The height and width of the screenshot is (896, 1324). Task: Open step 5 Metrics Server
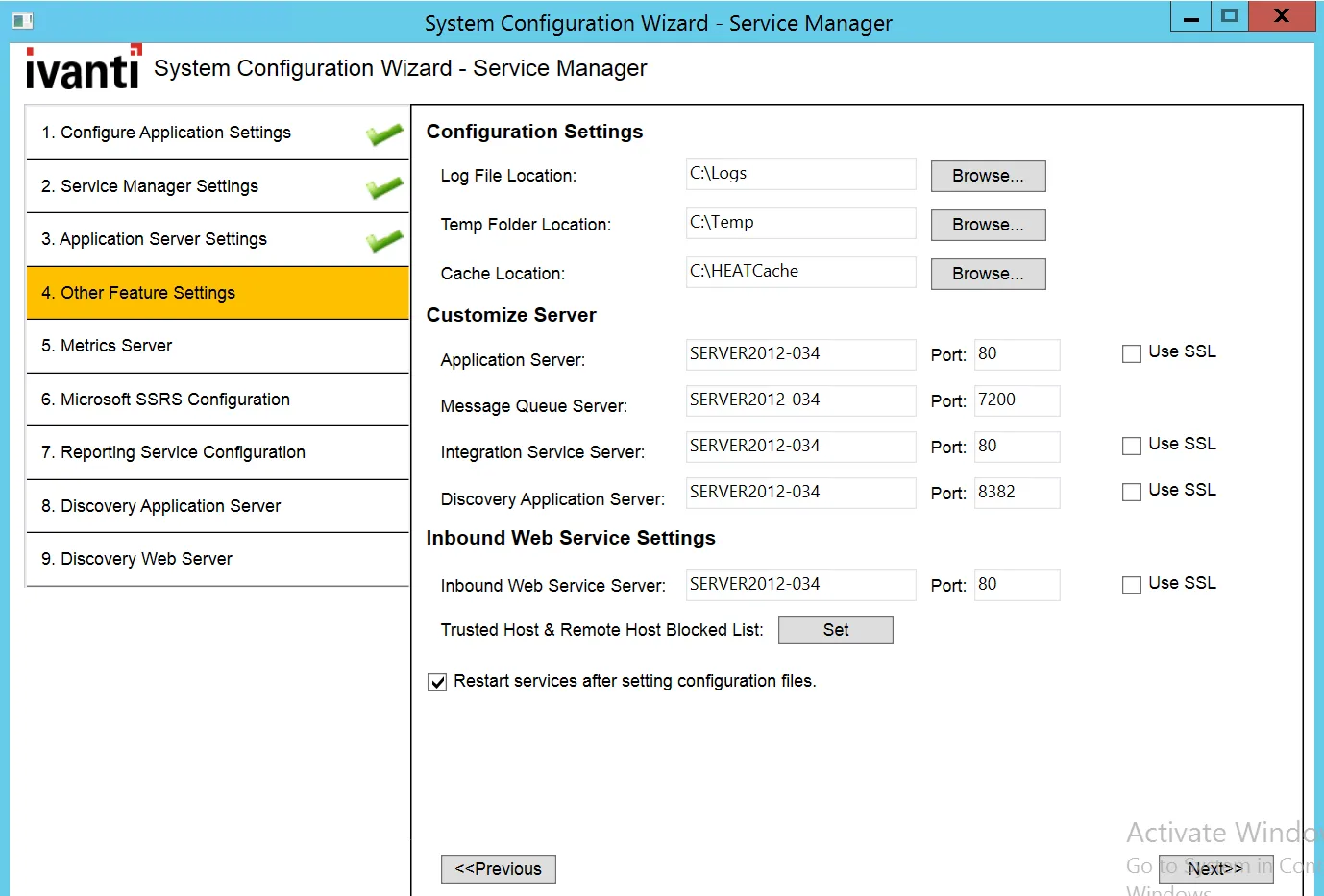click(218, 346)
